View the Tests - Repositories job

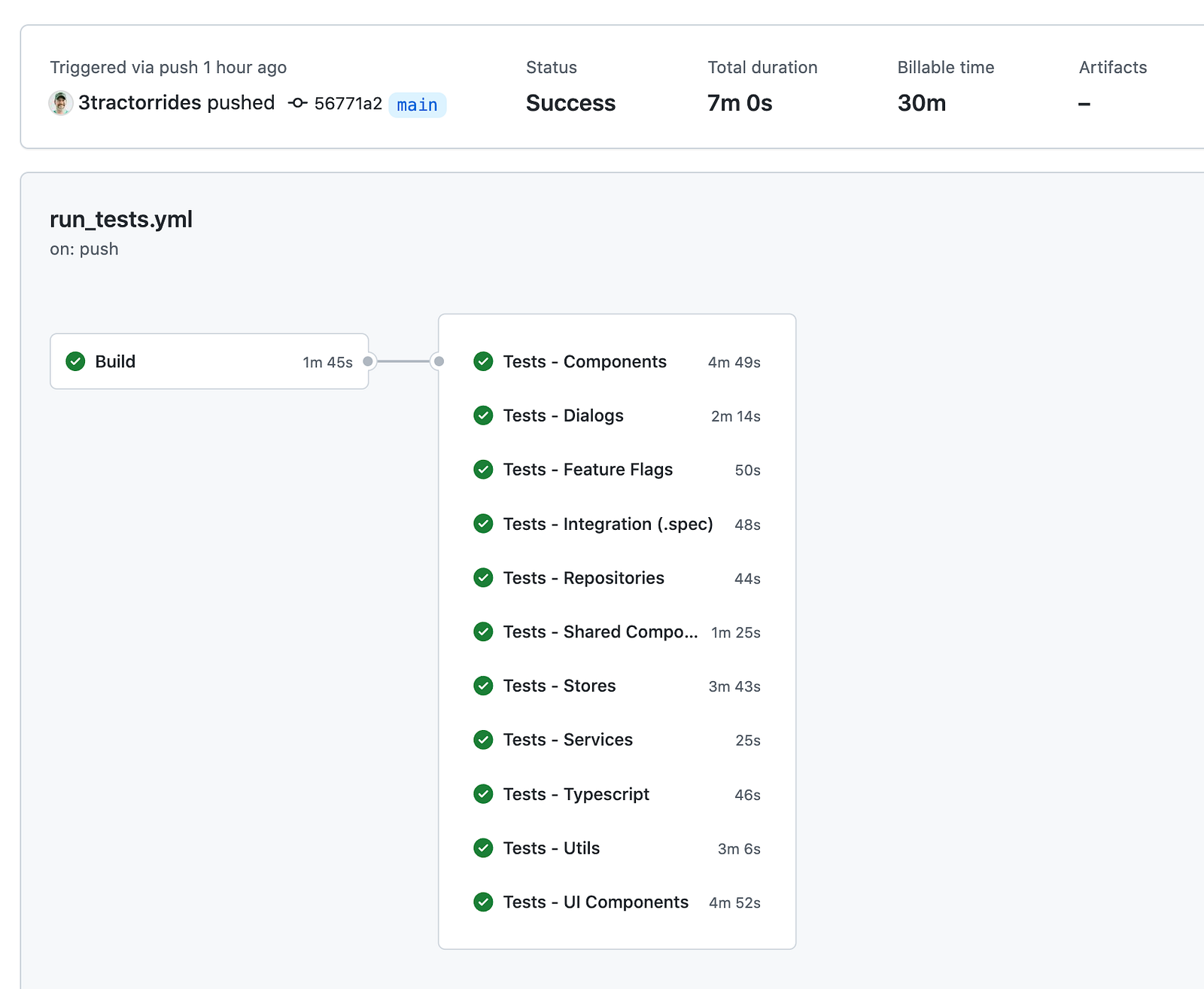pyautogui.click(x=583, y=578)
